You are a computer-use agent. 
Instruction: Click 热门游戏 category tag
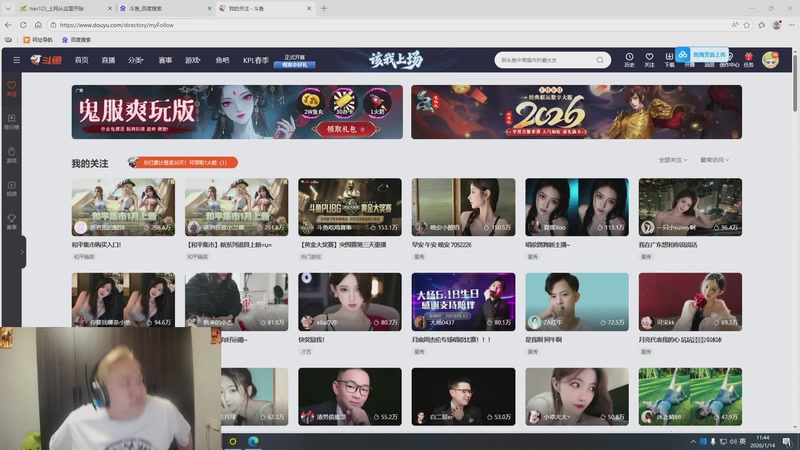[x=311, y=257]
